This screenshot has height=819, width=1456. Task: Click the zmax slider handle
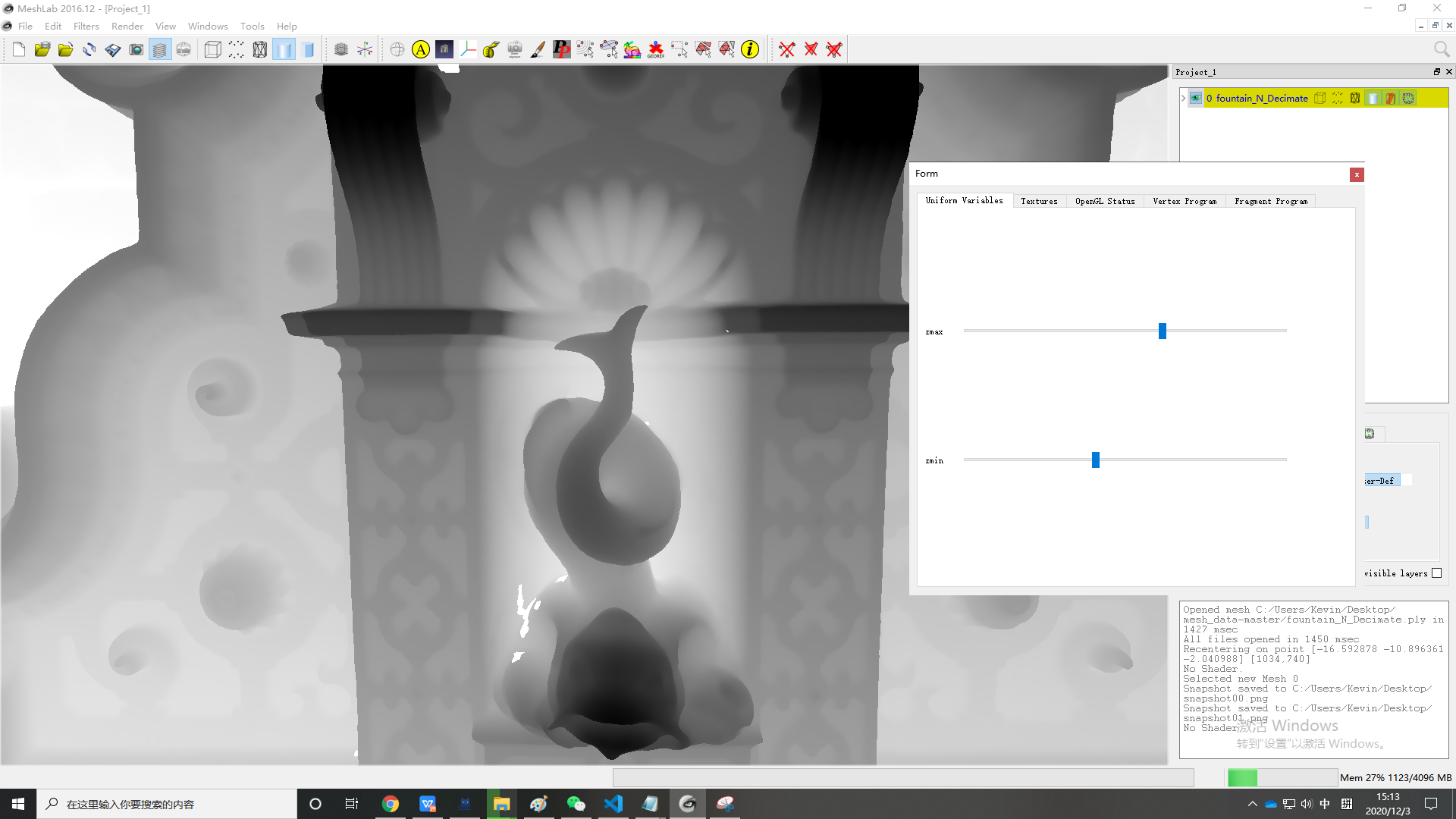point(1162,331)
